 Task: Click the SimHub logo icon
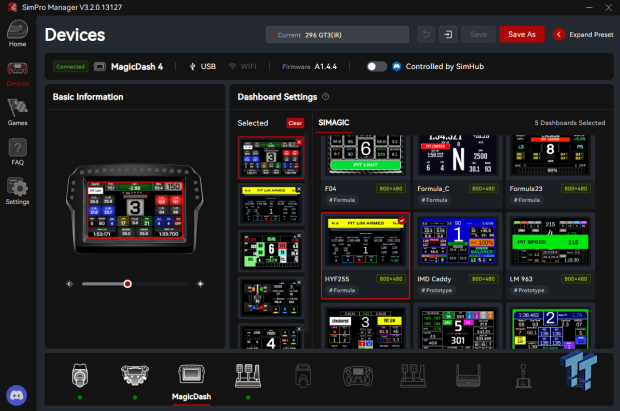point(397,66)
